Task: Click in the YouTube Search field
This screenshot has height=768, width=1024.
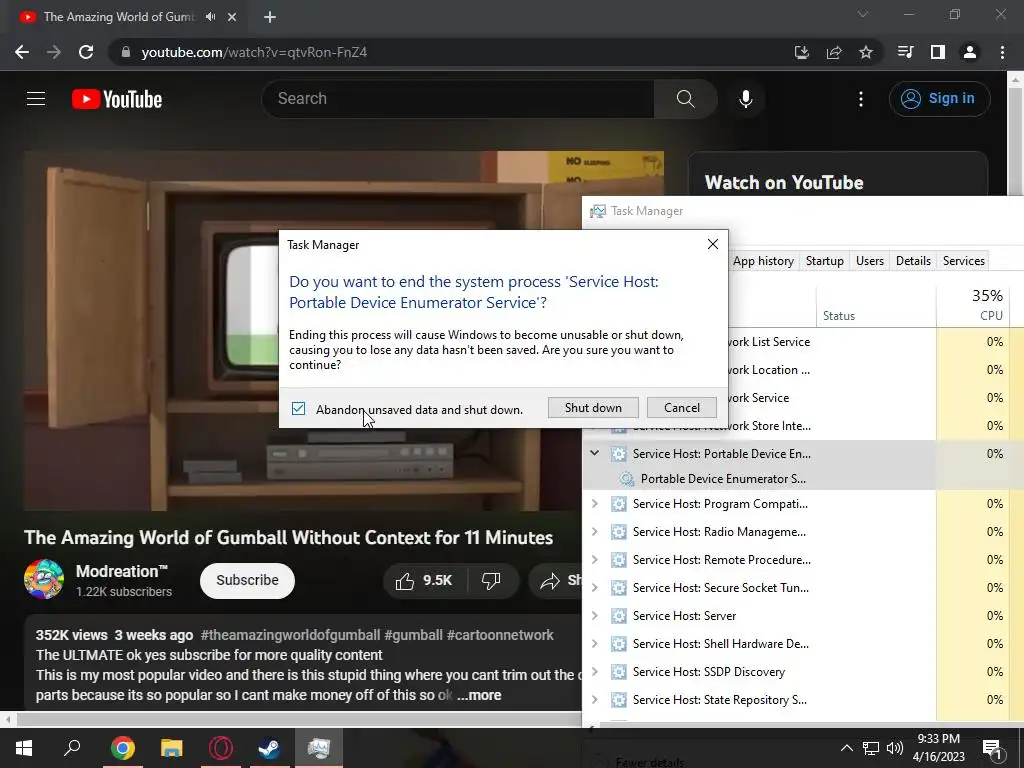Action: [x=457, y=99]
